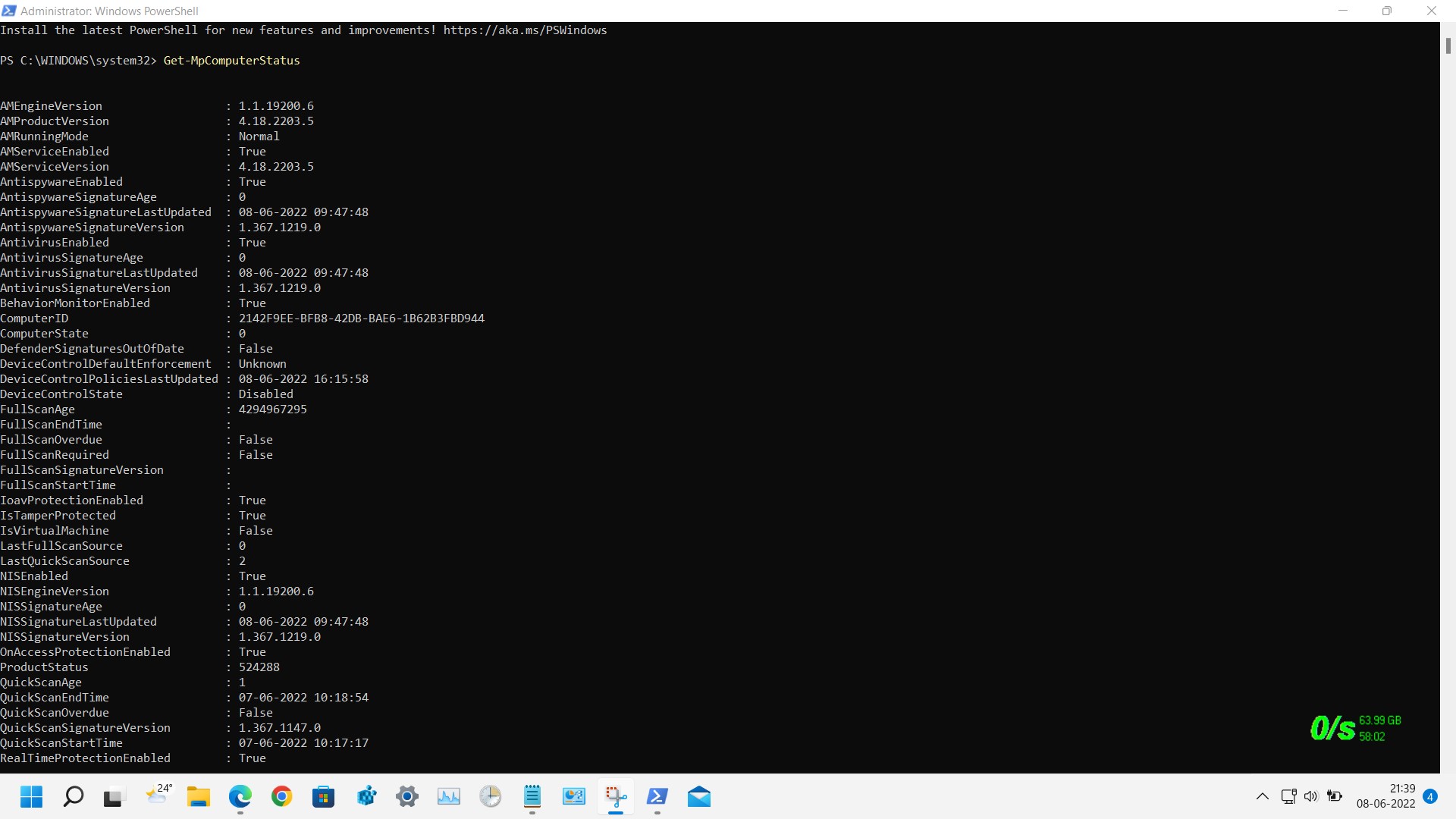
Task: Open Task View
Action: click(115, 797)
